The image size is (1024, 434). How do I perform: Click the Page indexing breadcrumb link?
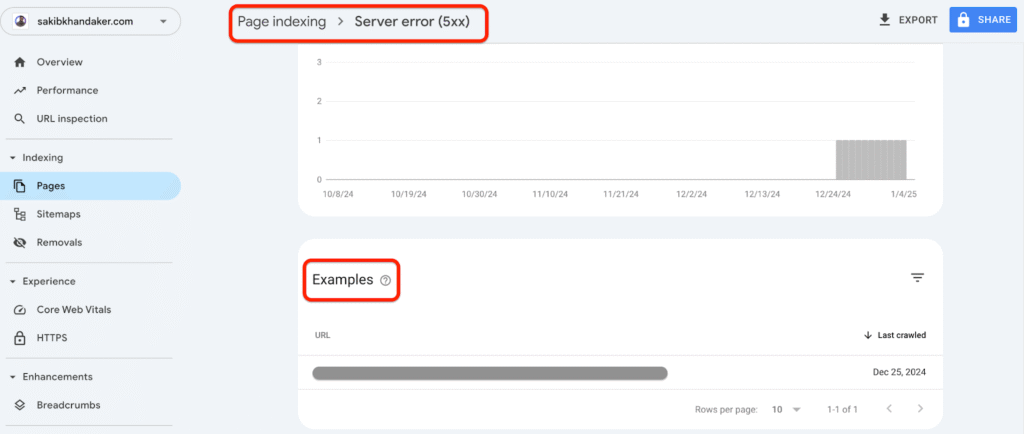[x=281, y=22]
